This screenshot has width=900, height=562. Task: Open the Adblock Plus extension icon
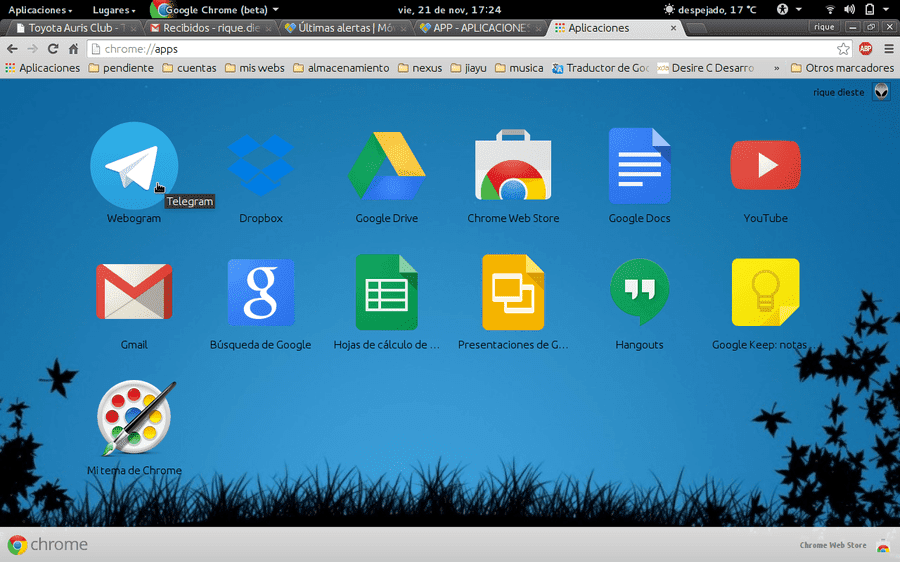(x=866, y=49)
